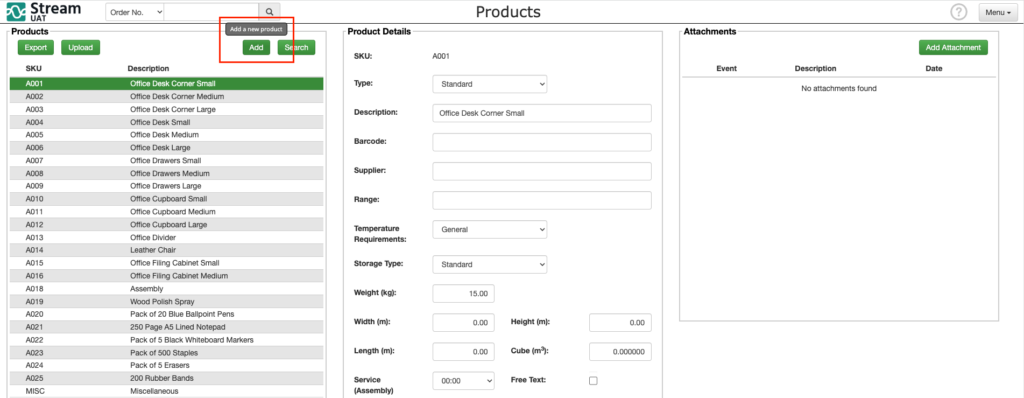This screenshot has height=398, width=1024.
Task: Click into the Barcode field
Action: pos(542,142)
